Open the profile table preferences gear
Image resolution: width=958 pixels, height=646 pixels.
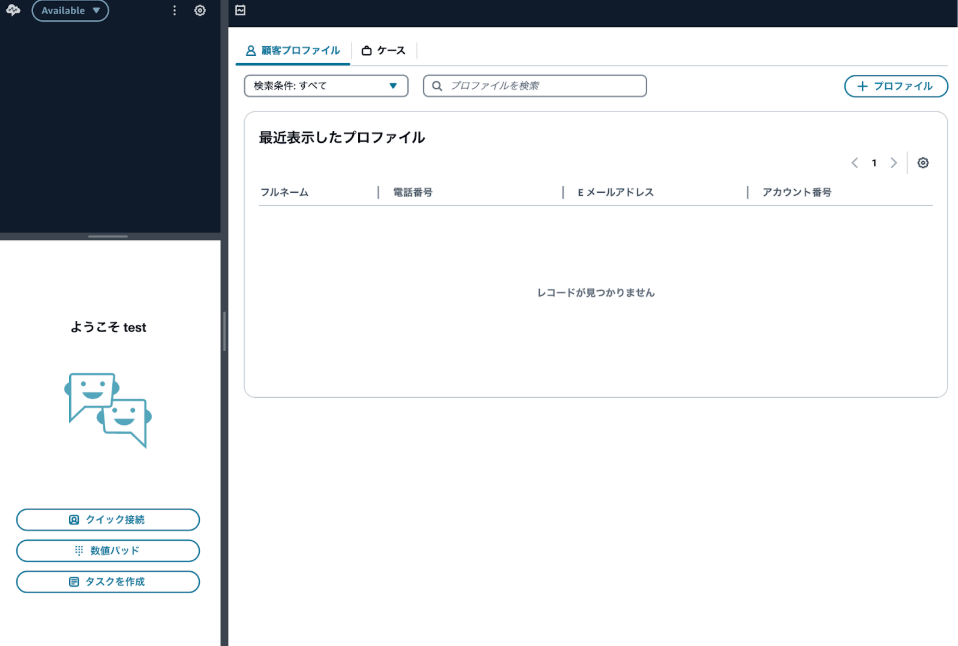(x=922, y=162)
